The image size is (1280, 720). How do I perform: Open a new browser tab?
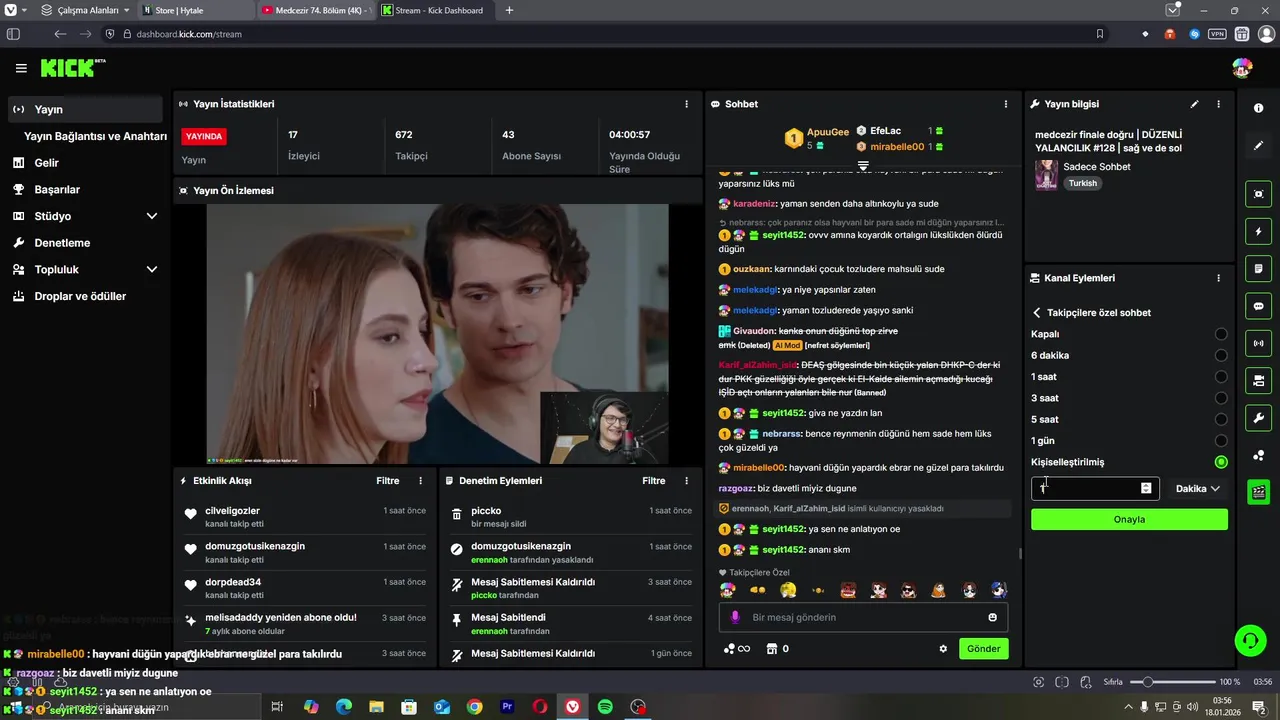(x=509, y=10)
